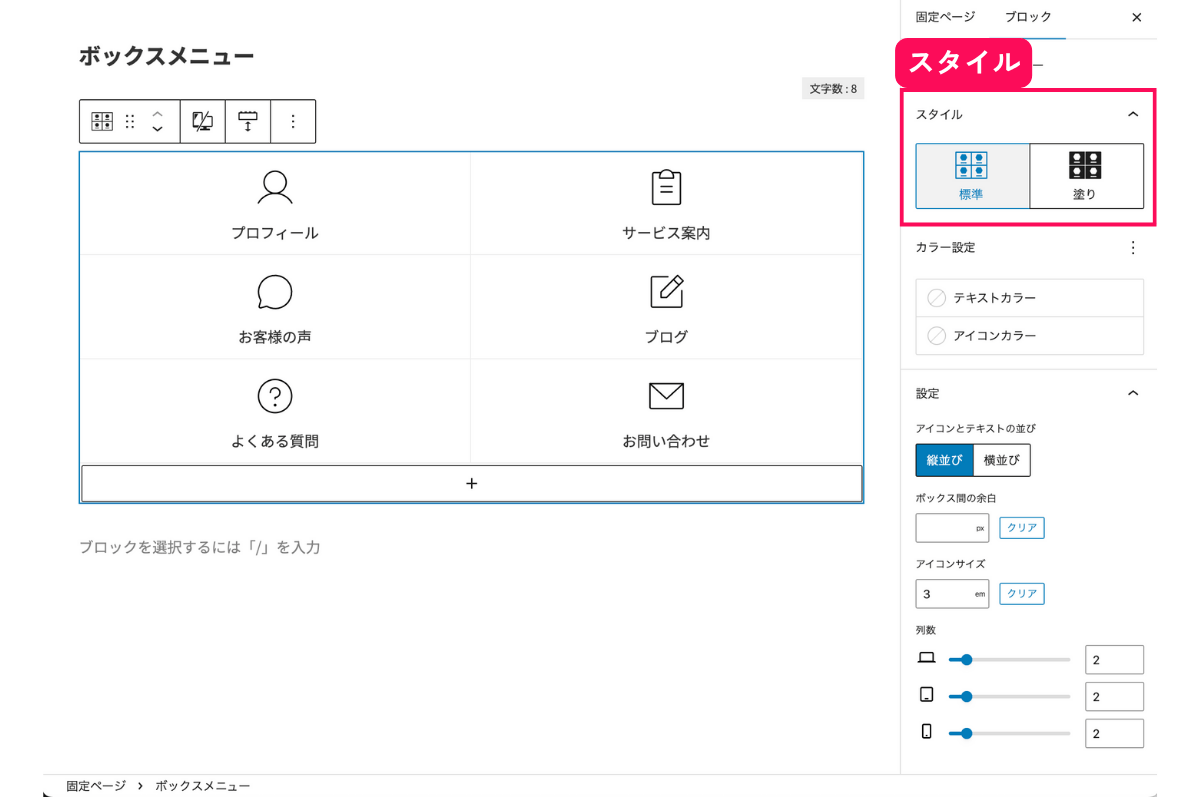The width and height of the screenshot is (1200, 800).
Task: Click the プロフィール person icon
Action: click(x=274, y=187)
